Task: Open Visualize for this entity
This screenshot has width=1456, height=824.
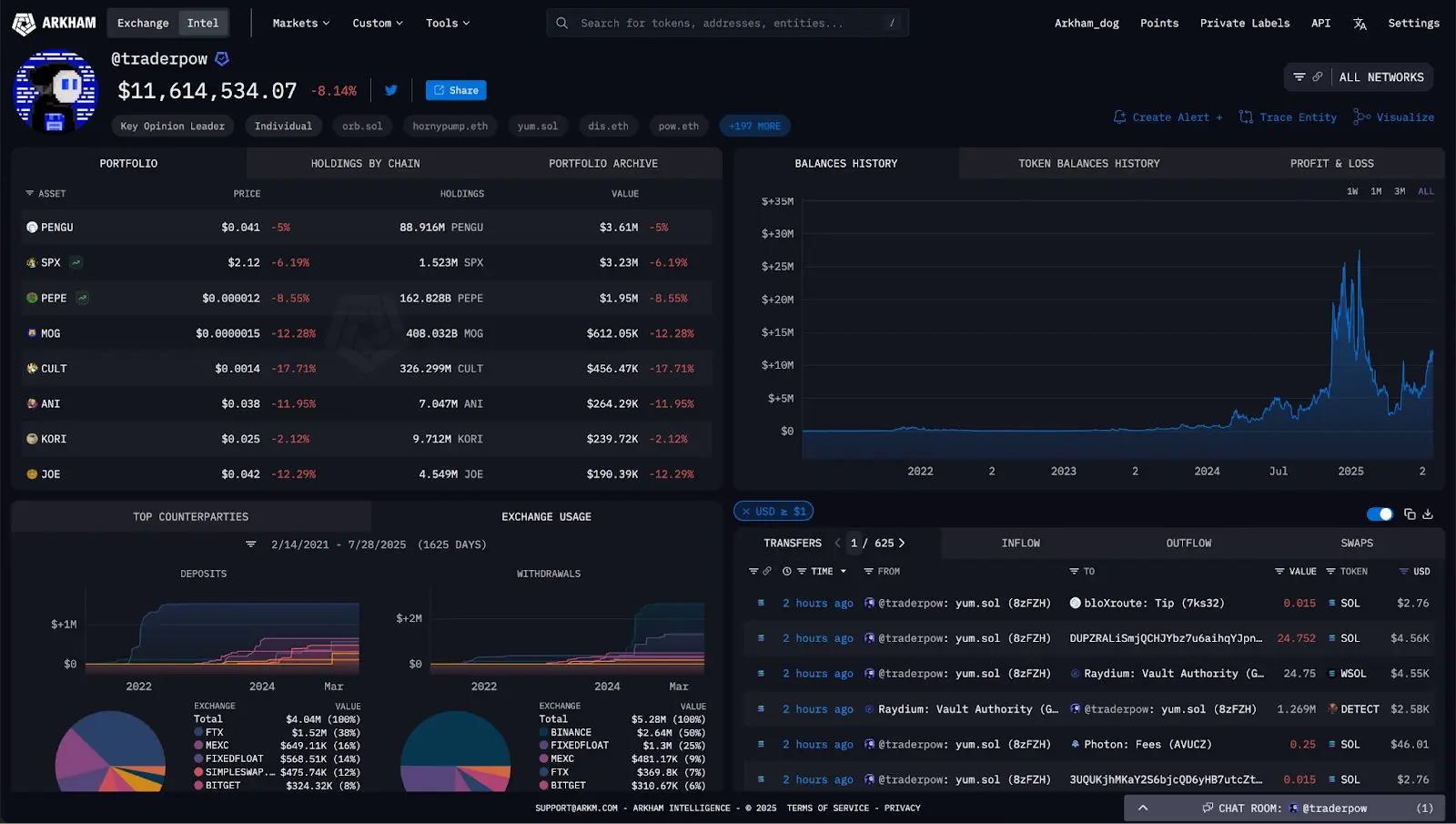Action: tap(1393, 117)
